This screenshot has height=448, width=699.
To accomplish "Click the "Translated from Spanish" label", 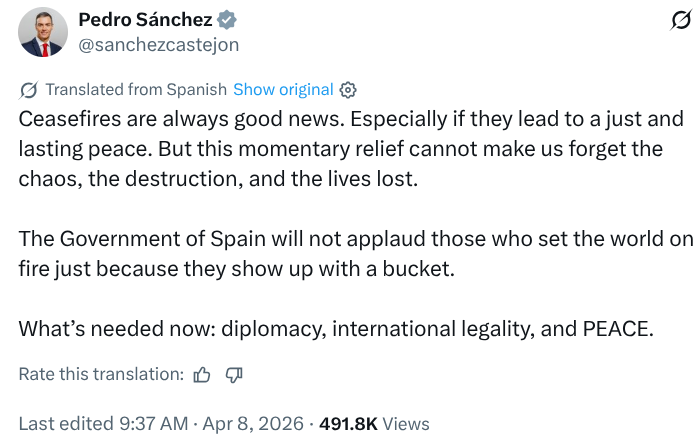I will click(x=136, y=89).
